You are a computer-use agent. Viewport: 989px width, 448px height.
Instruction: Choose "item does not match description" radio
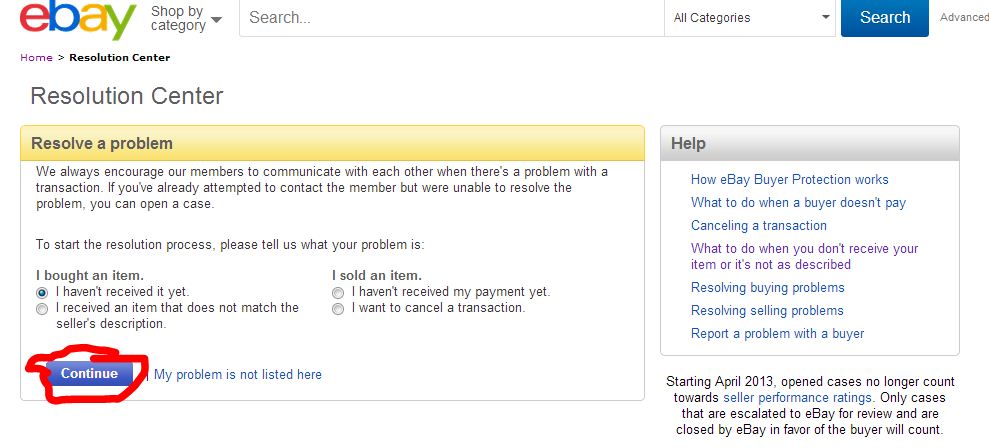pos(42,309)
